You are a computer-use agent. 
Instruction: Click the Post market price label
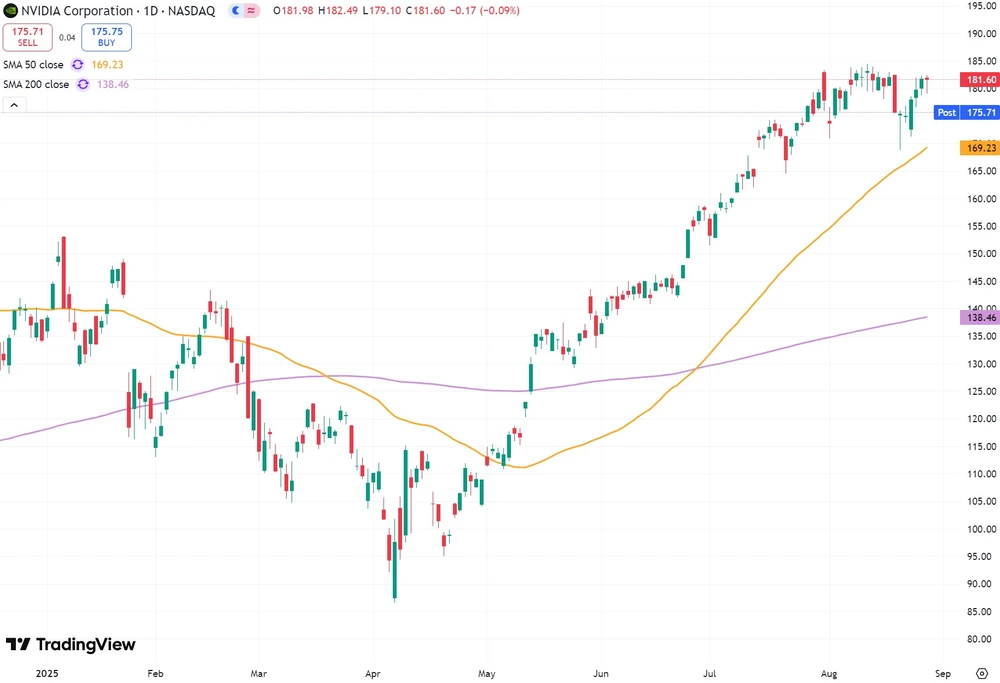(x=946, y=112)
